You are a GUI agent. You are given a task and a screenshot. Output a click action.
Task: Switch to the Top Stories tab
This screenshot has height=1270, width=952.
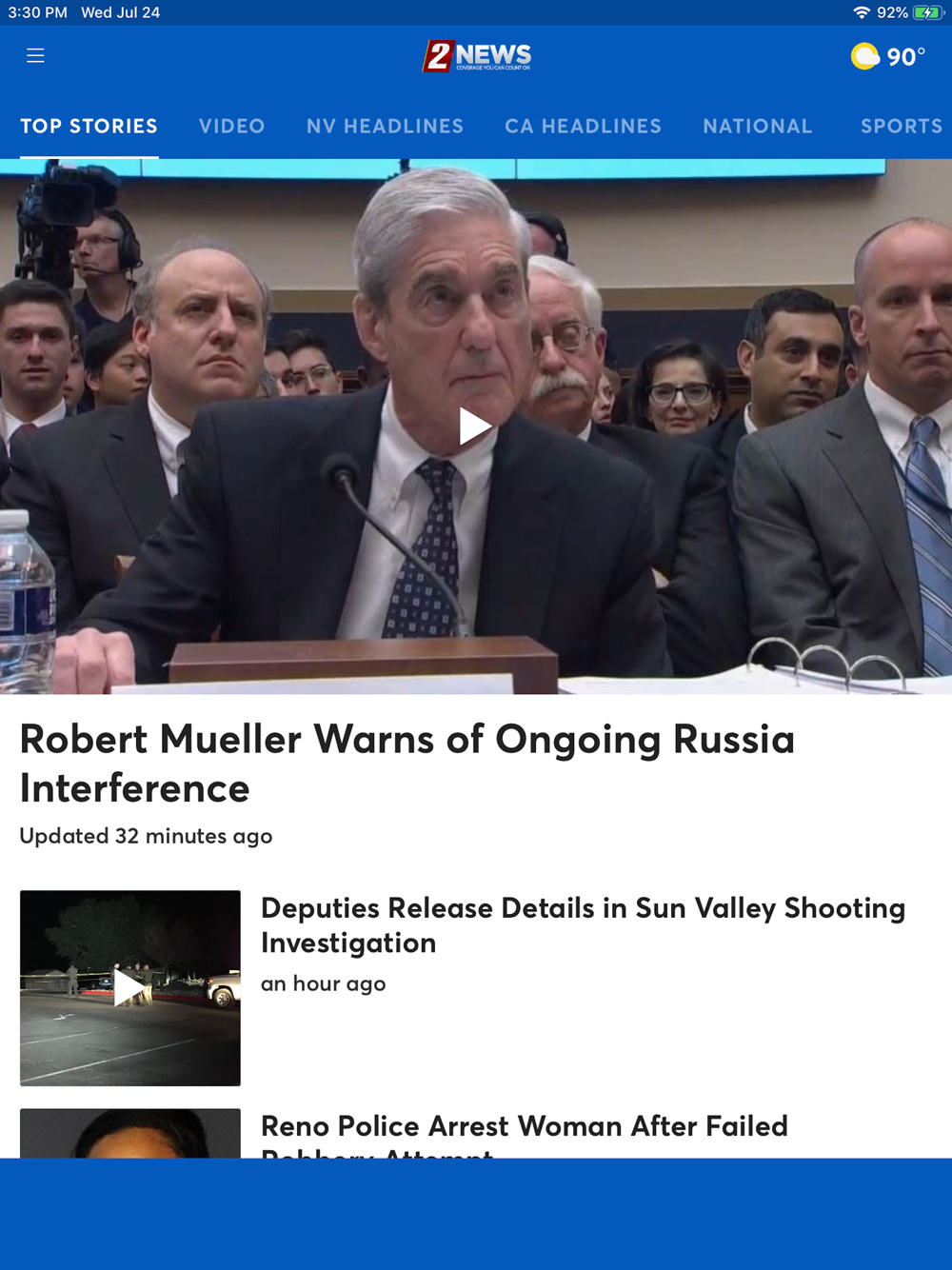89,126
